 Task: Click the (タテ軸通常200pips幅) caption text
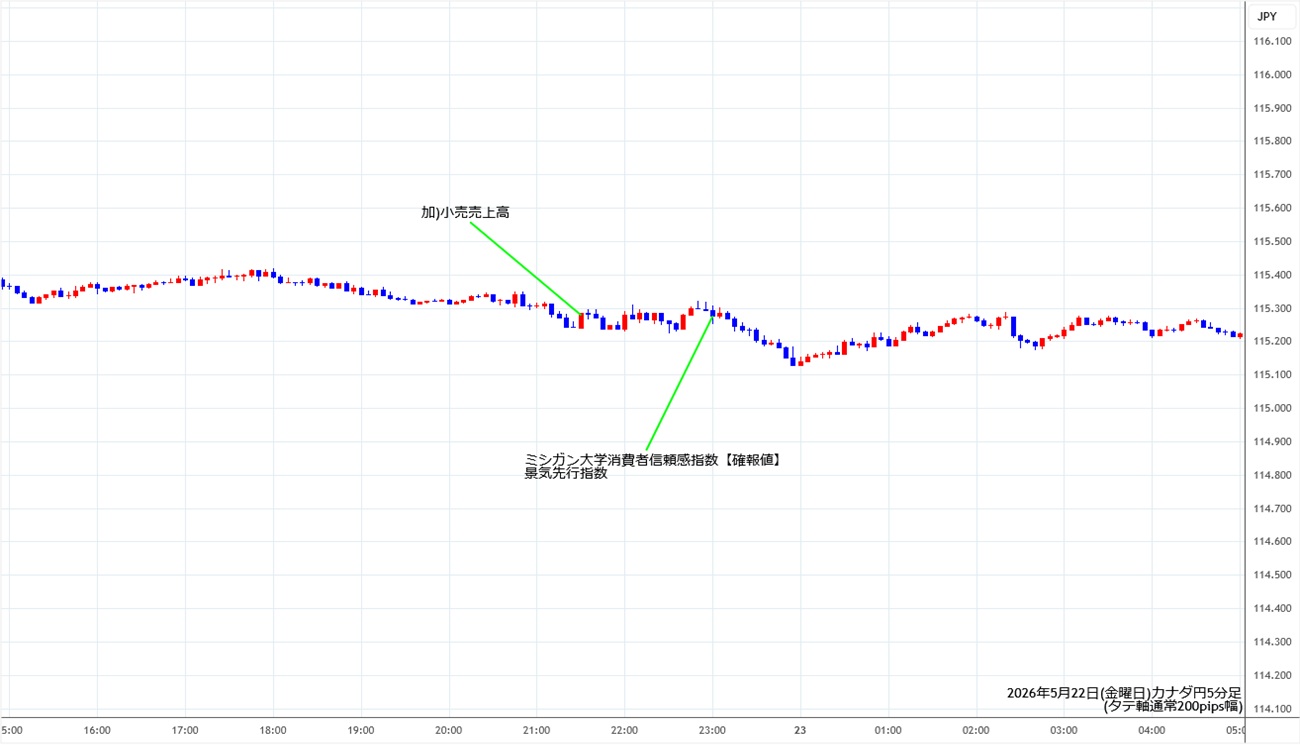1172,706
